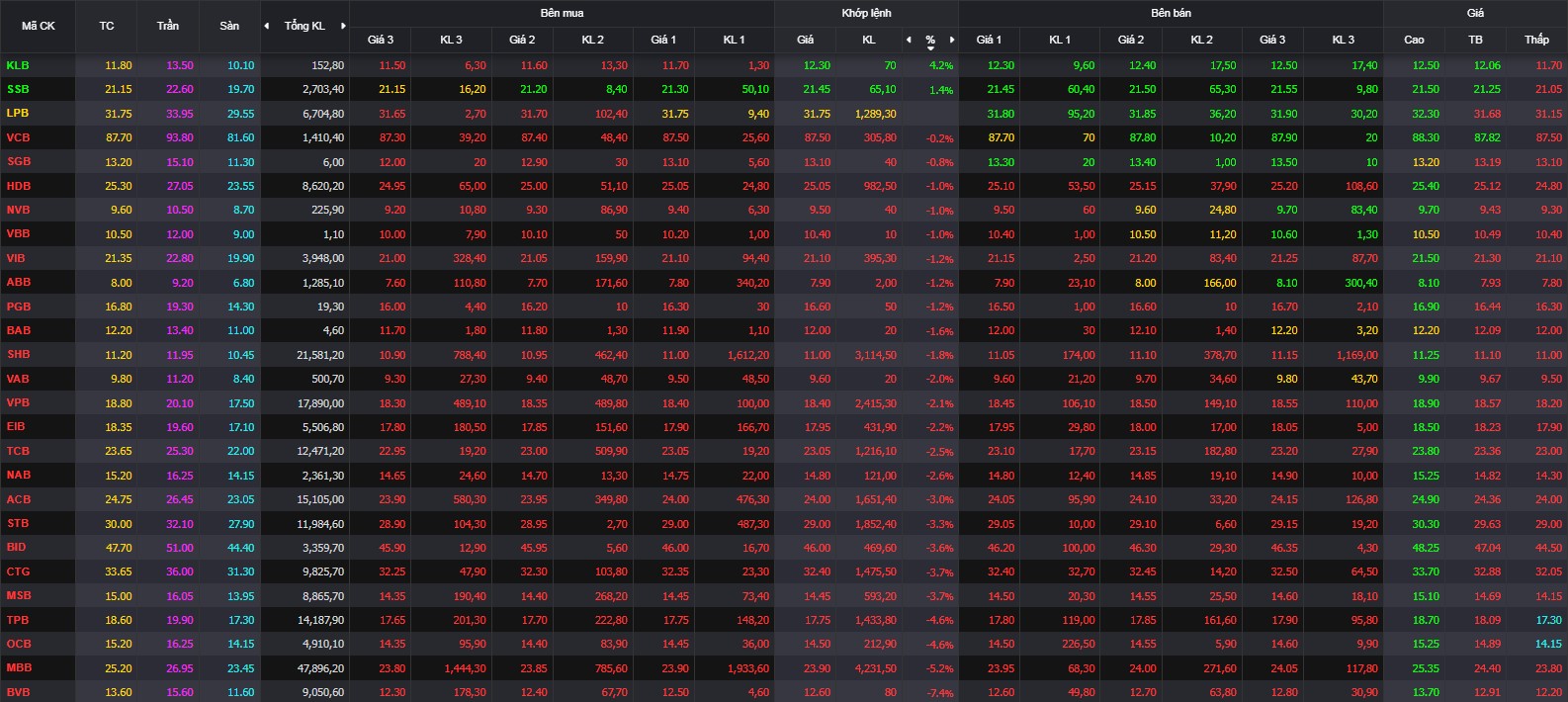Screen dimensions: 1568x702
Task: Click the Sàn column header
Action: click(x=229, y=26)
